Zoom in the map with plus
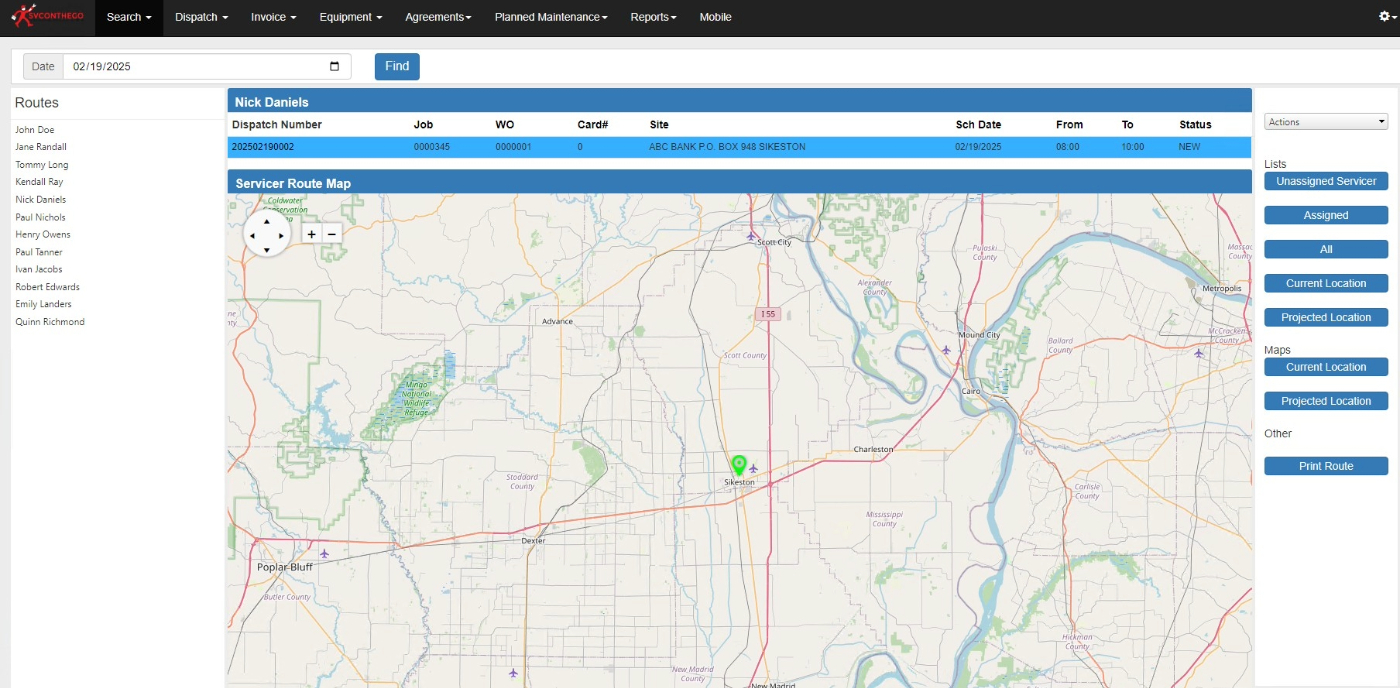Screen dimensions: 1400x688 [311, 234]
